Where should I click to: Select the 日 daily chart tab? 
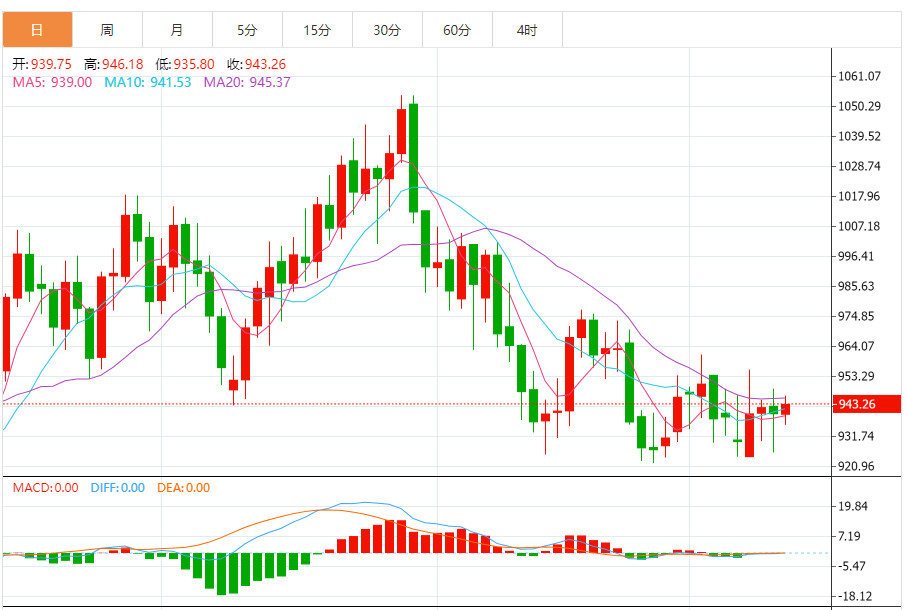pyautogui.click(x=38, y=30)
